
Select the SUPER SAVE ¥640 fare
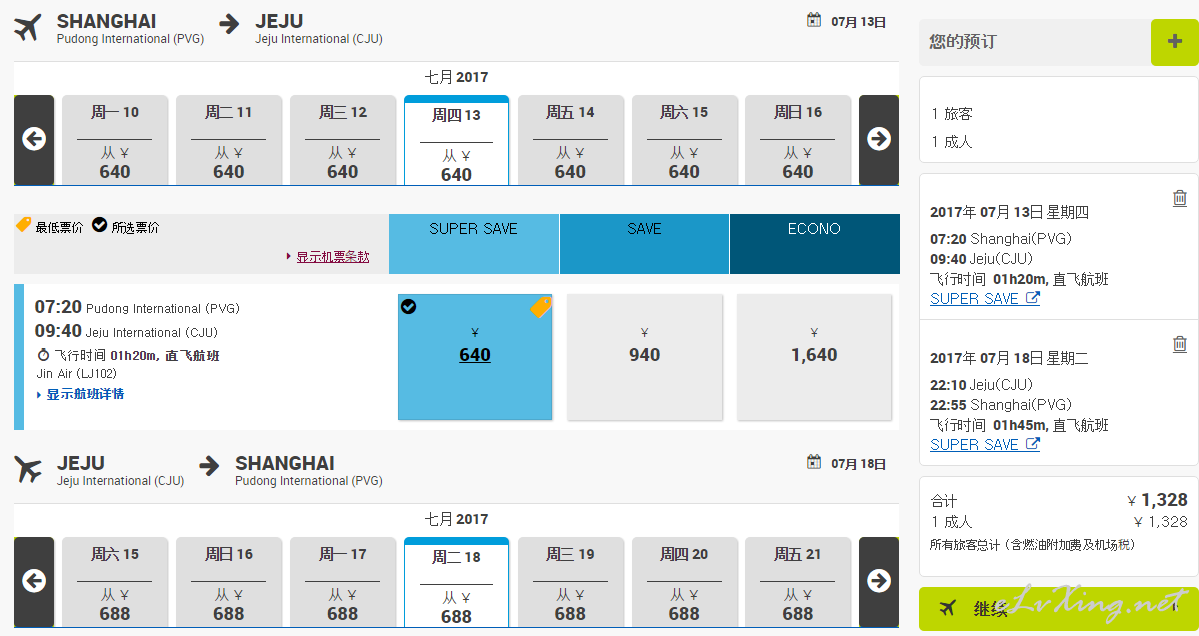coord(475,357)
